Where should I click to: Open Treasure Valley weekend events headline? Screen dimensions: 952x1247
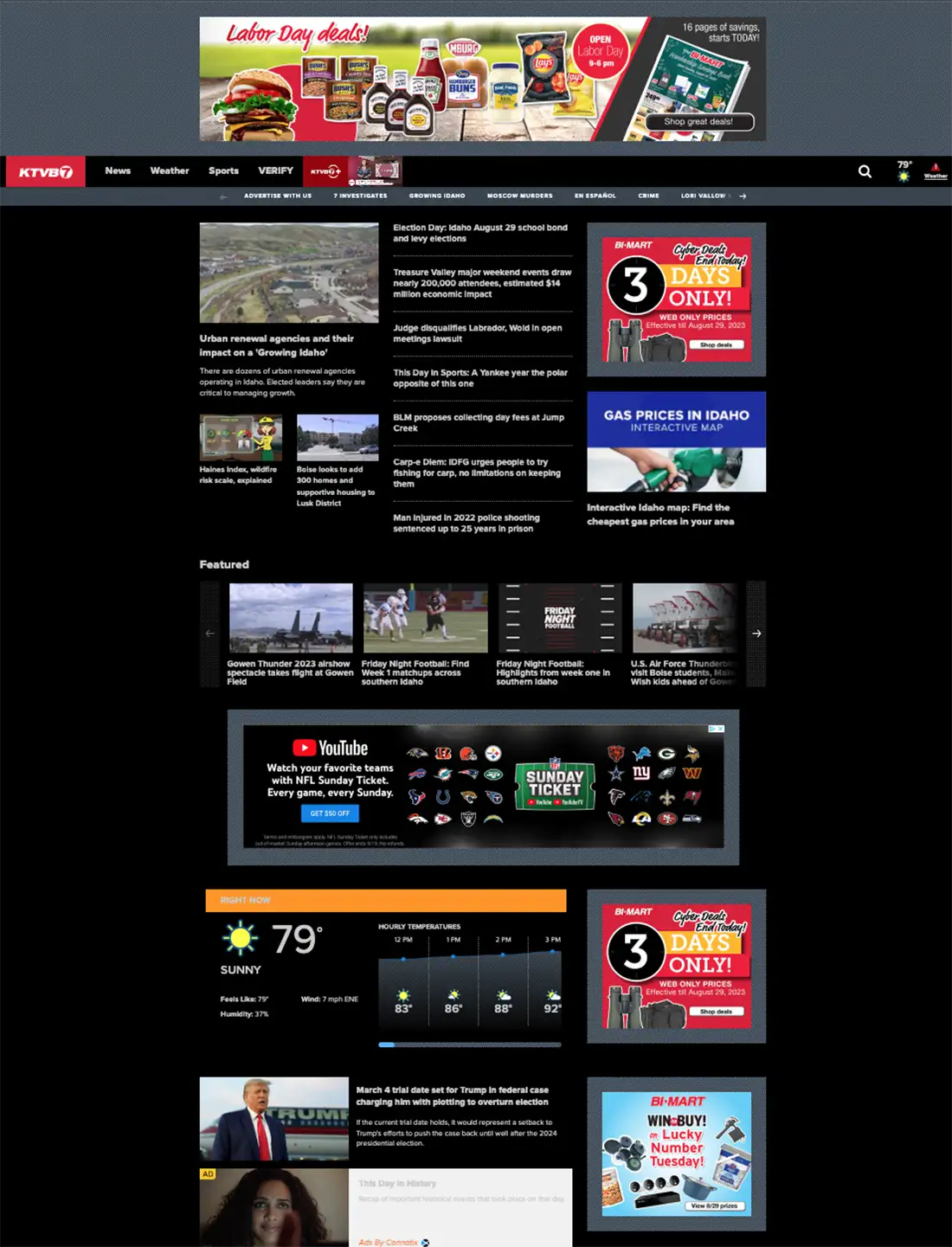482,283
